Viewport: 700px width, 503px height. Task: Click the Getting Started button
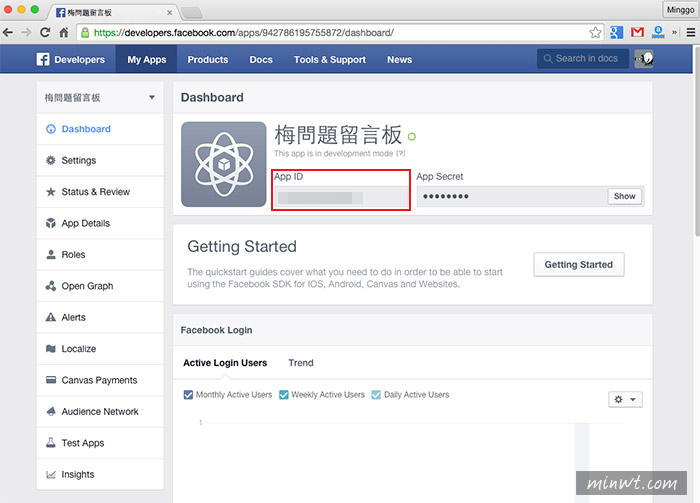pyautogui.click(x=579, y=265)
